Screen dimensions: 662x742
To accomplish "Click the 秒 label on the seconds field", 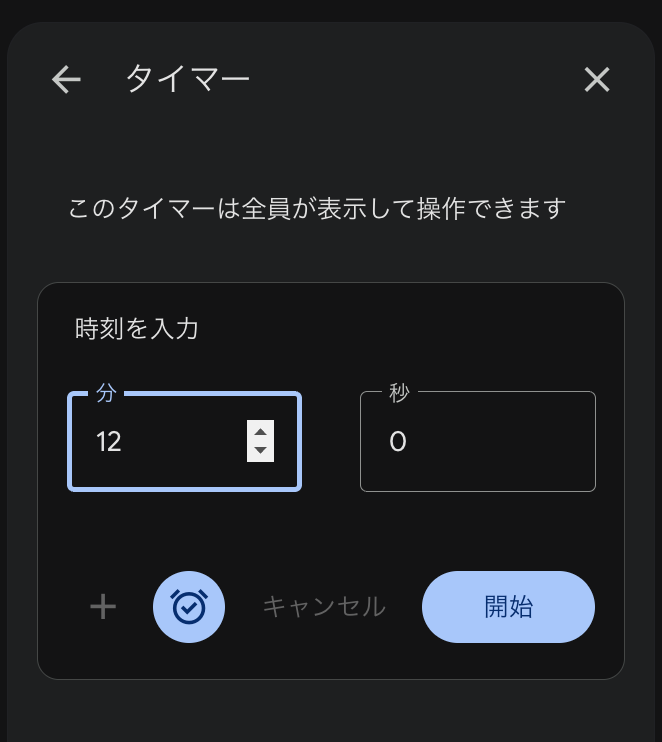I will pyautogui.click(x=399, y=393).
